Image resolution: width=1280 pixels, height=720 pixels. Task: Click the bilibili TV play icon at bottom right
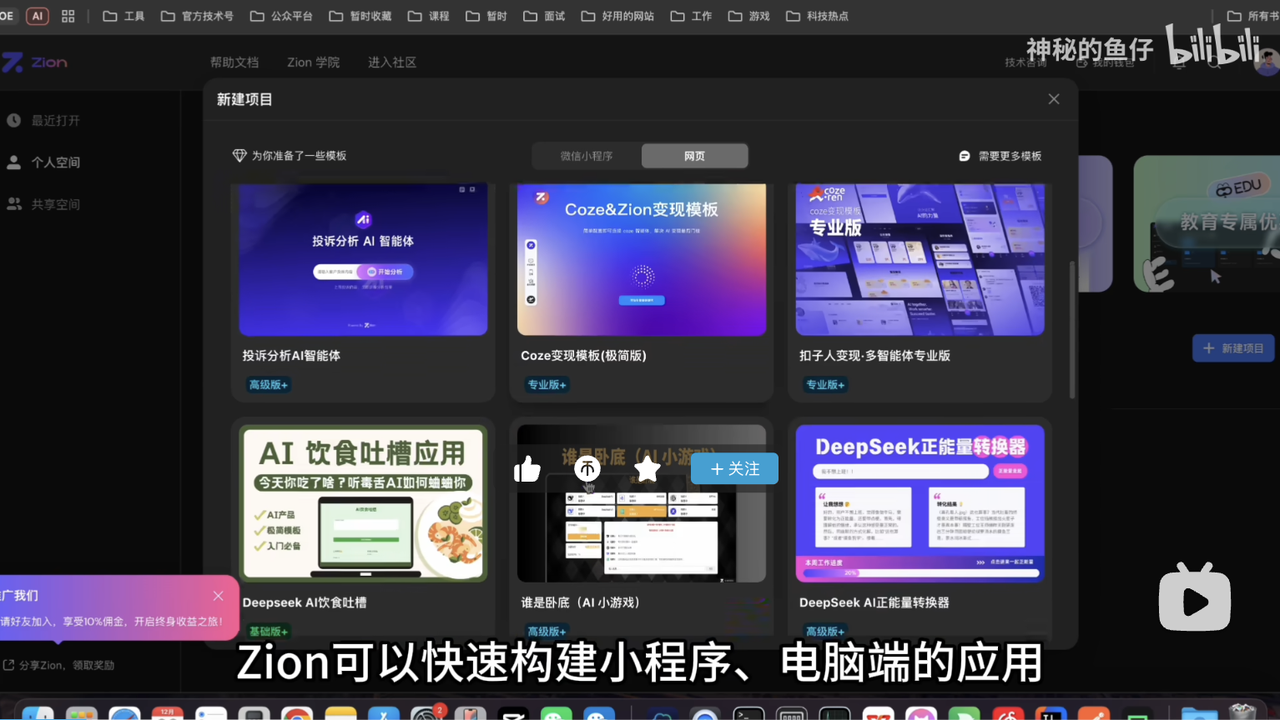click(x=1194, y=597)
